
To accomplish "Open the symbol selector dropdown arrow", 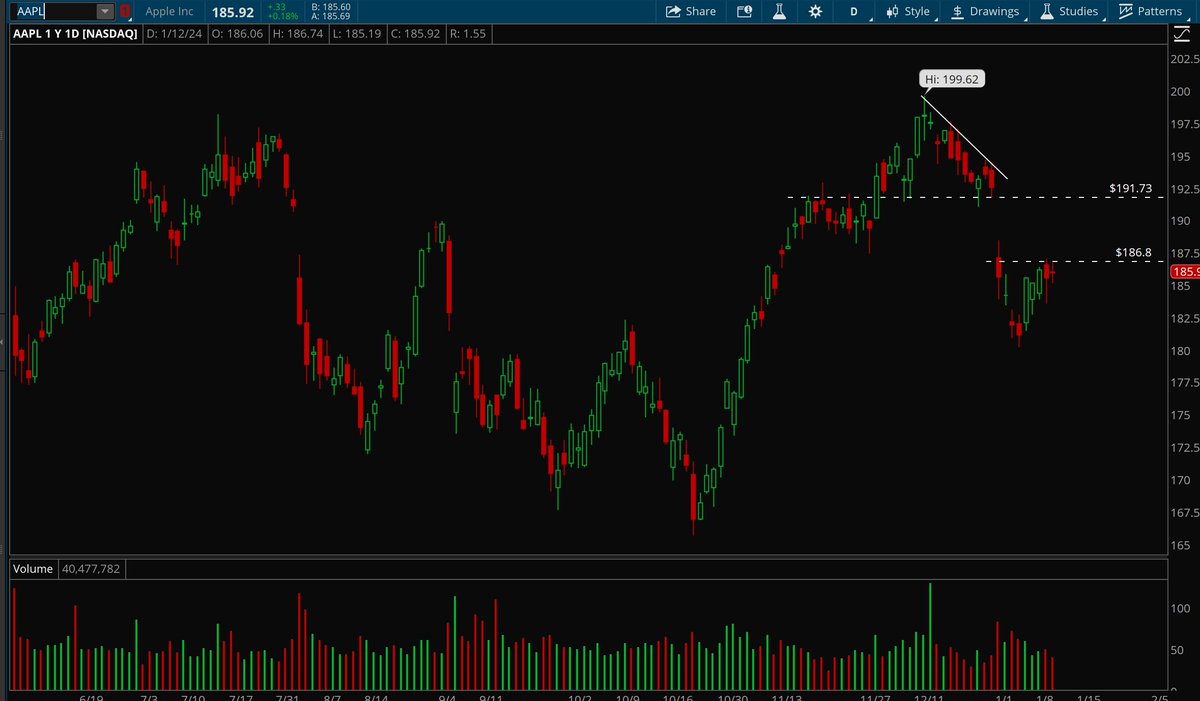I will coord(106,12).
